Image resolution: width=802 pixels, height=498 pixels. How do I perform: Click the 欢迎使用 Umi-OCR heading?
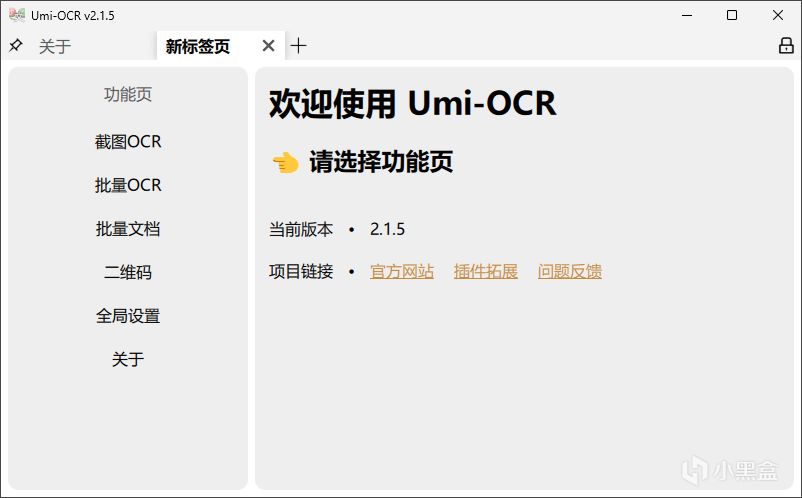pyautogui.click(x=412, y=104)
